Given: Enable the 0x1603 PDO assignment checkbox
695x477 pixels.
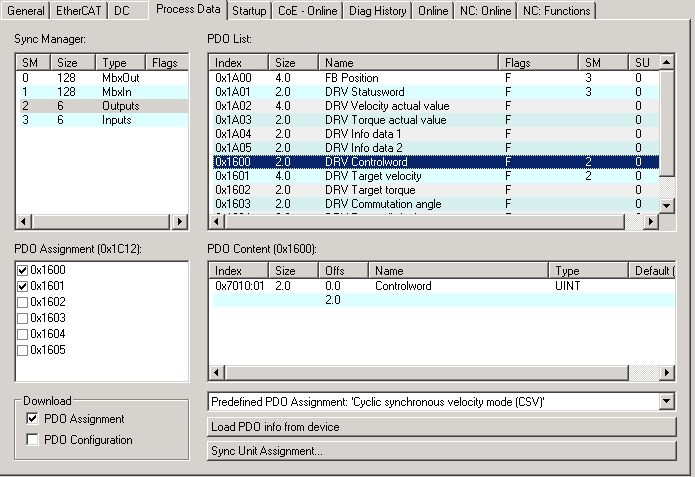Looking at the screenshot, I should pyautogui.click(x=23, y=318).
